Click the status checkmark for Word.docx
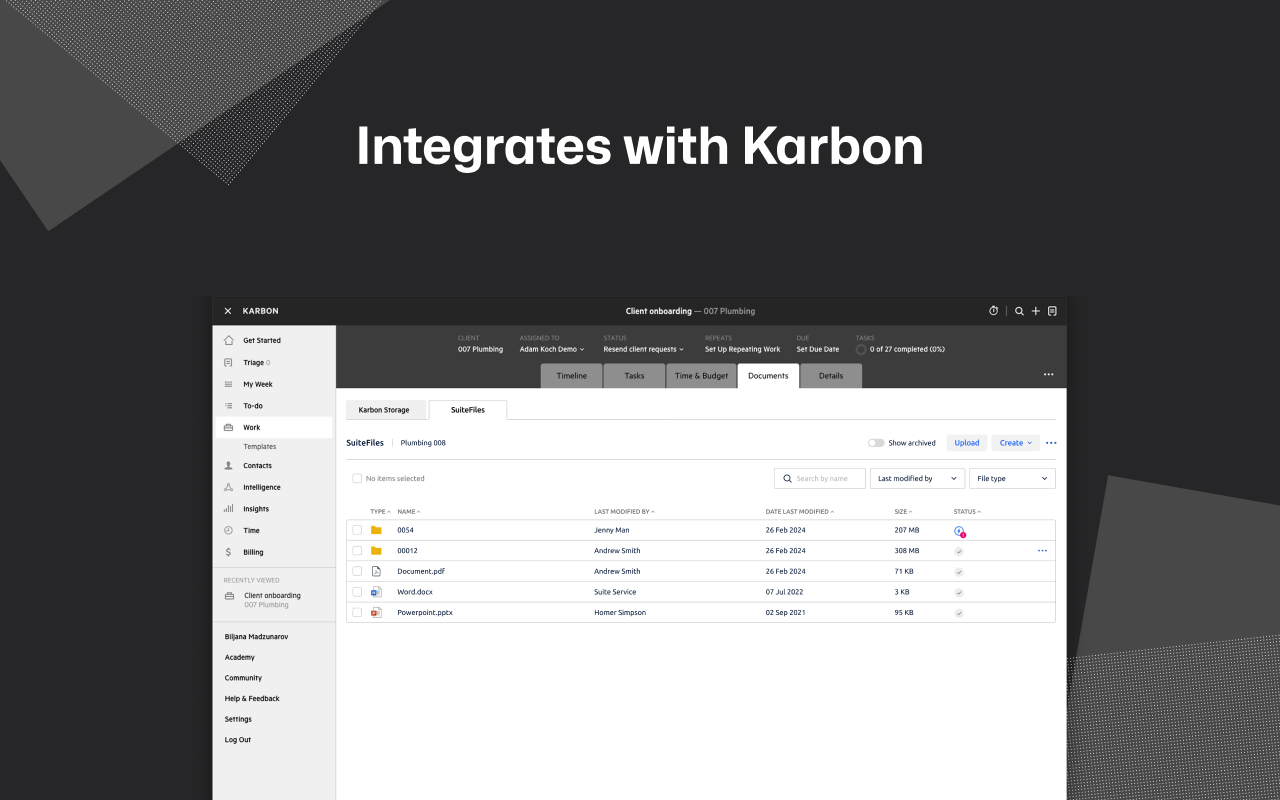The width and height of the screenshot is (1280, 800). [x=959, y=592]
